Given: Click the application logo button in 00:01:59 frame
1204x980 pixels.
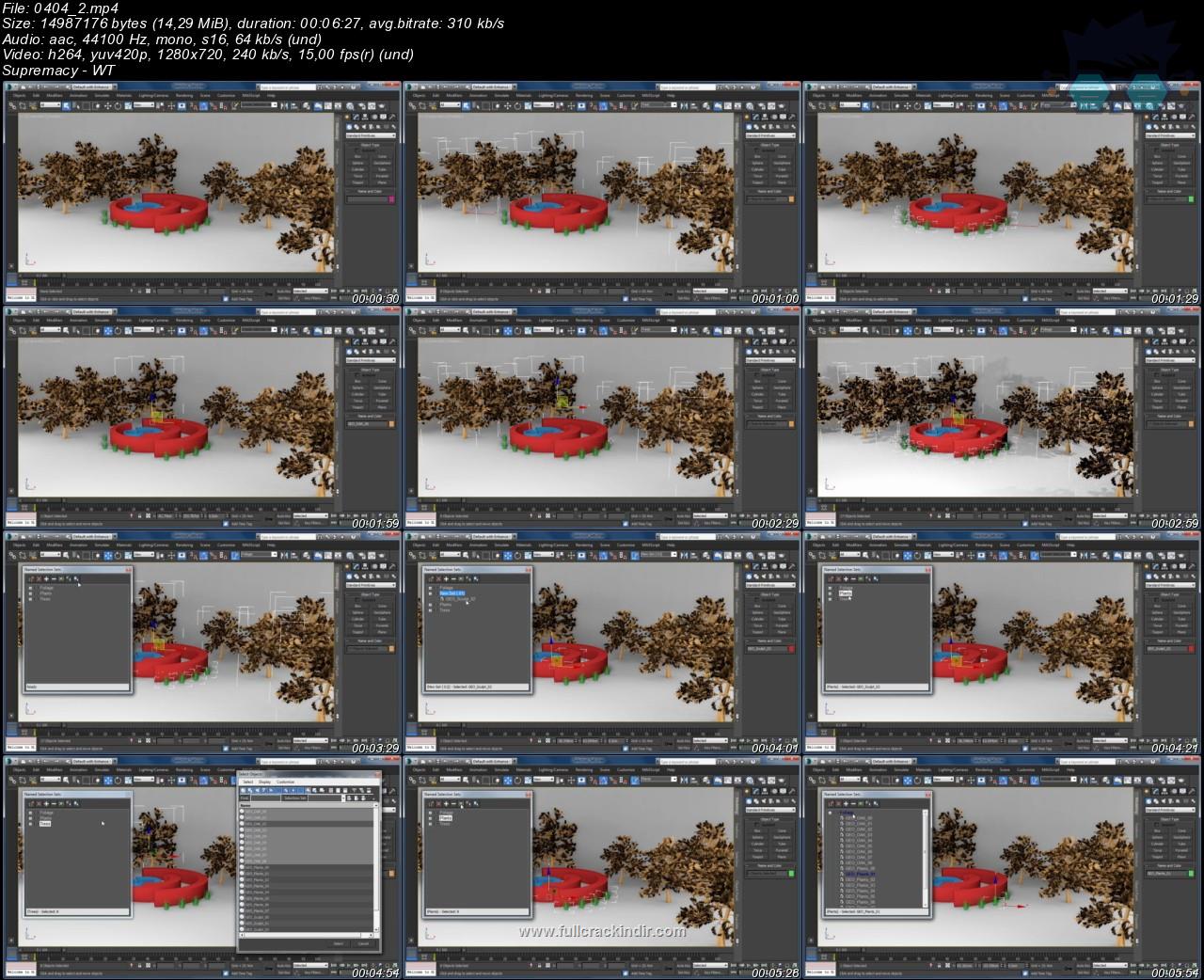Looking at the screenshot, I should [x=9, y=310].
